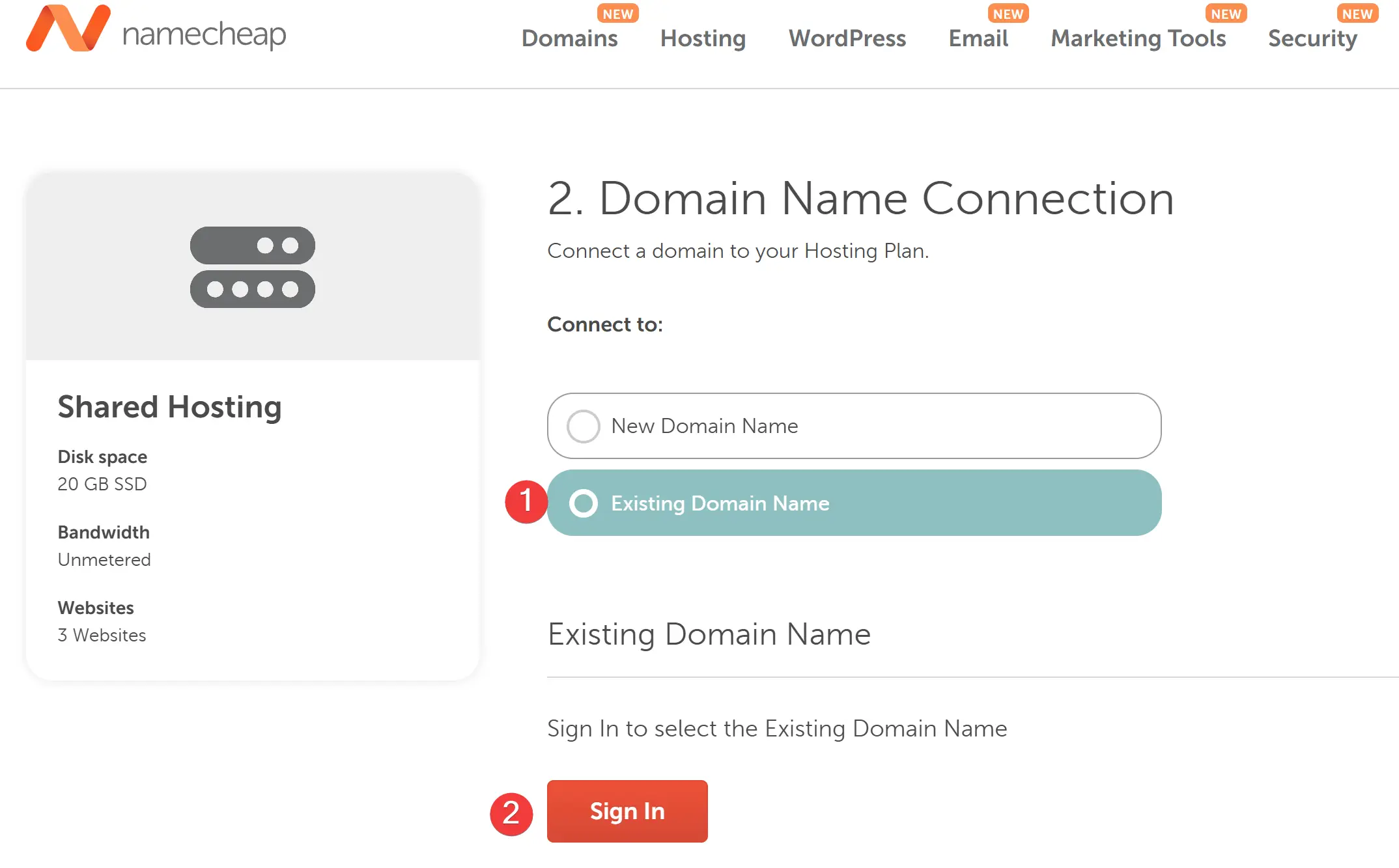1399x868 pixels.
Task: Open the Marketing Tools menu
Action: pyautogui.click(x=1138, y=38)
